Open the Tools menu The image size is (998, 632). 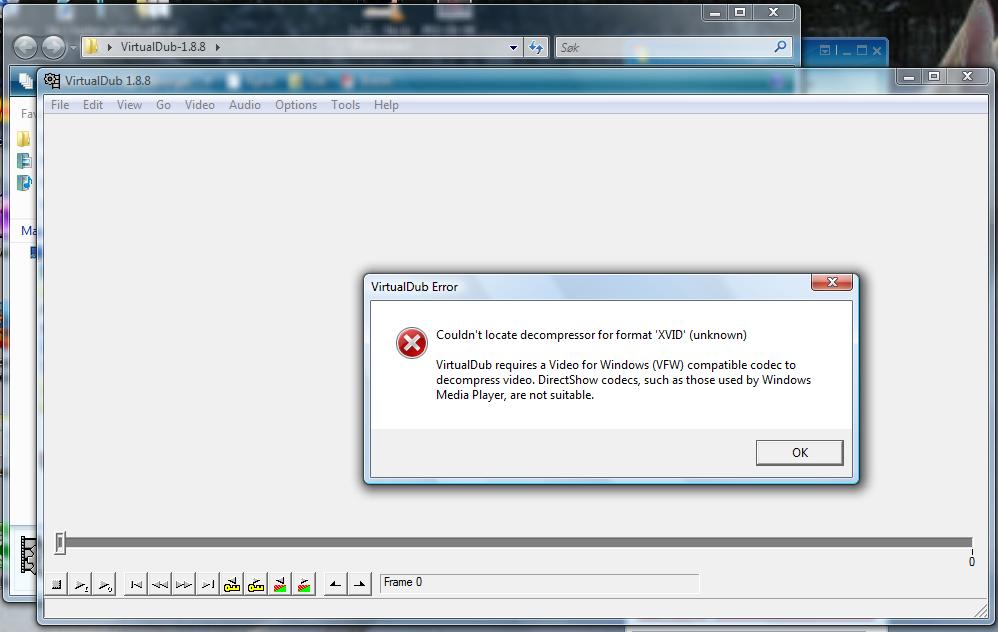pos(346,105)
